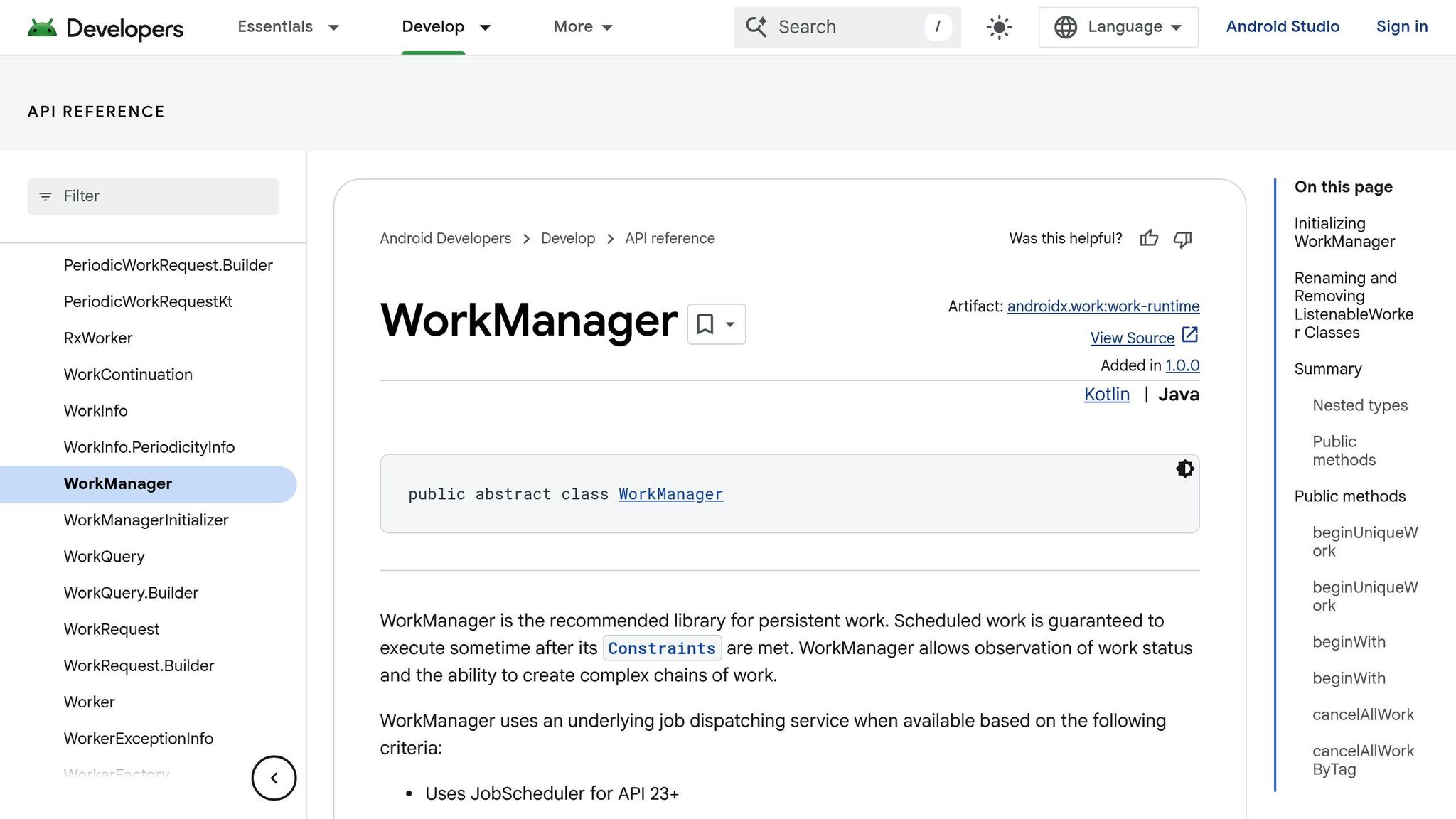Activate the search magnifier icon
The image size is (1456, 819).
coord(757,27)
